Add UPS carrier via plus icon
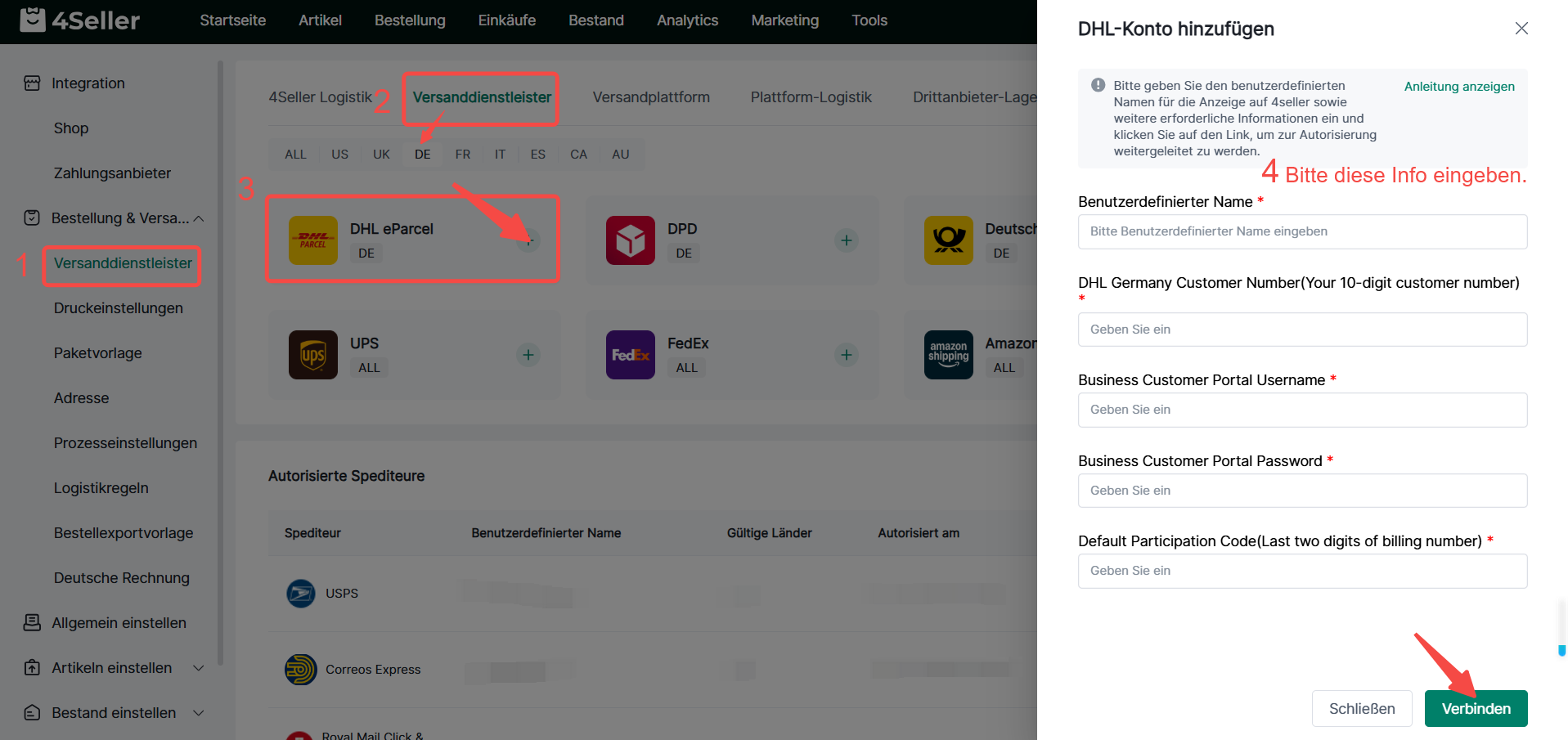Viewport: 1568px width, 740px height. [x=528, y=355]
